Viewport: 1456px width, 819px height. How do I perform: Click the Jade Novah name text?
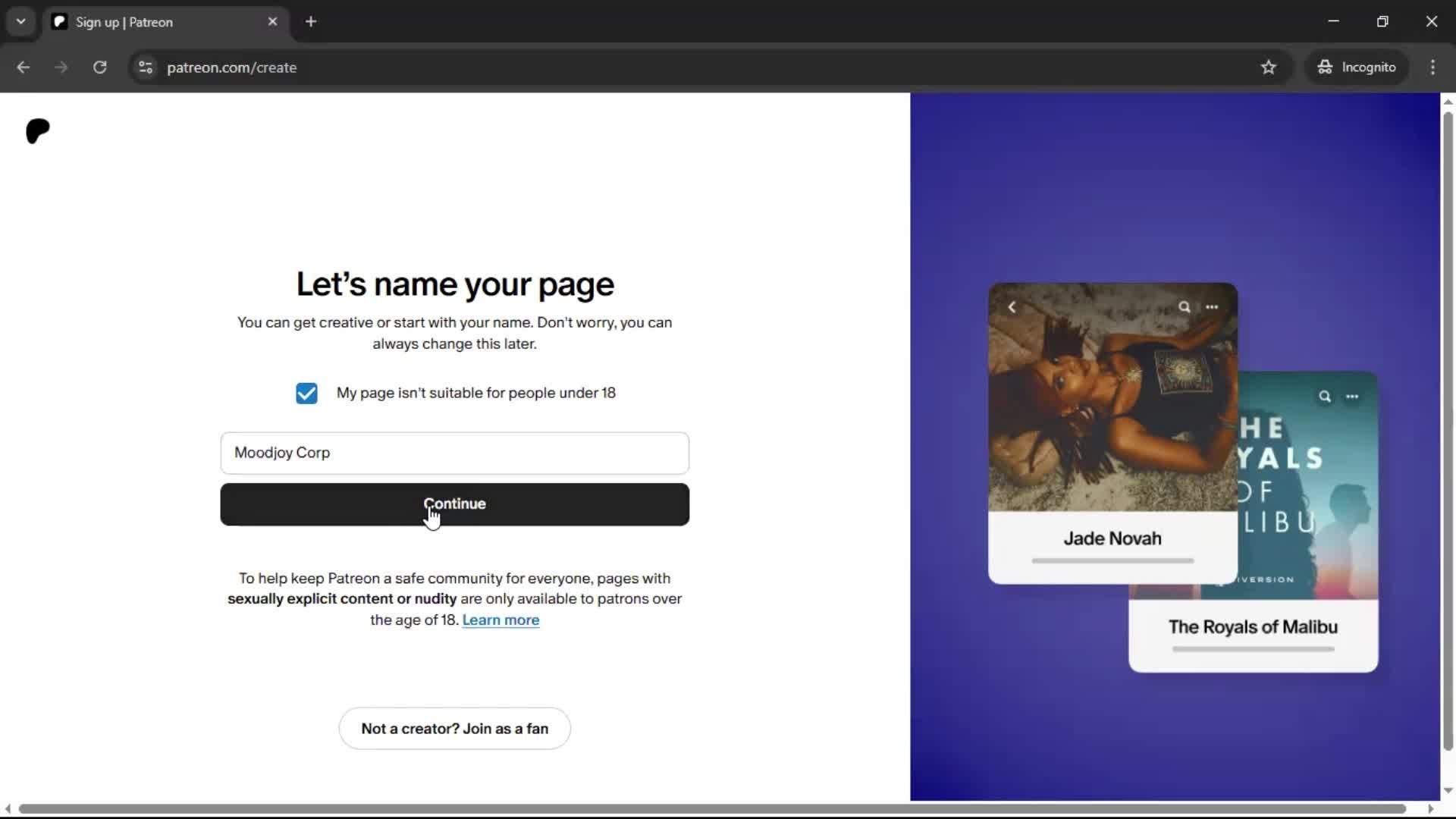(x=1112, y=538)
